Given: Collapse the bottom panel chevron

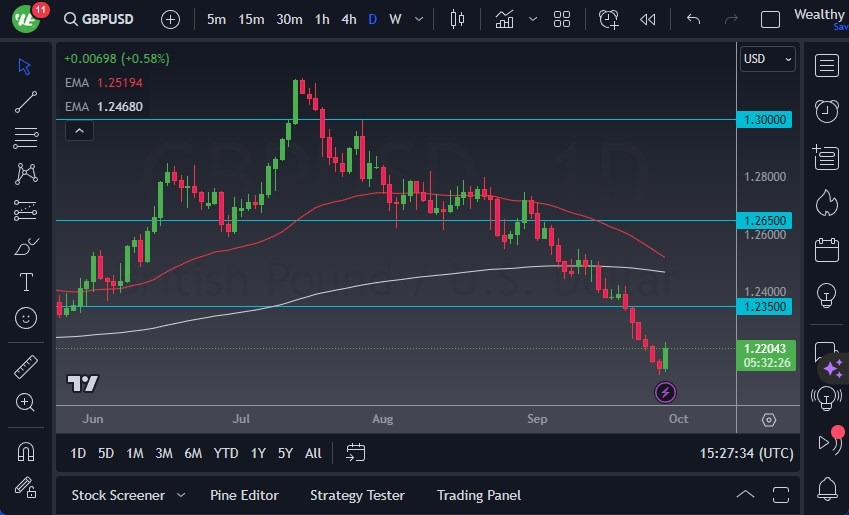Looking at the screenshot, I should tap(745, 495).
